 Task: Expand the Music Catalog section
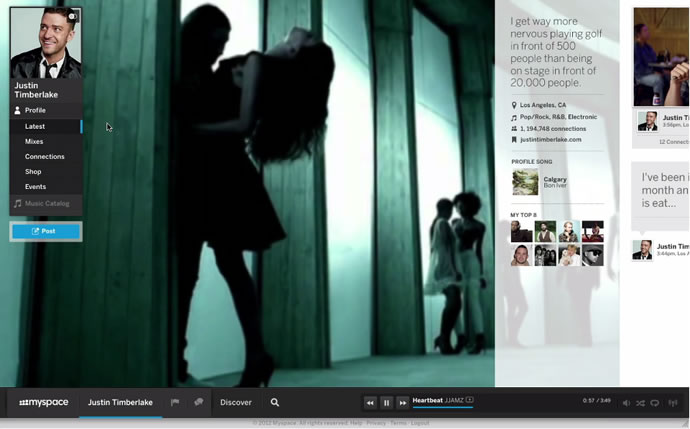pyautogui.click(x=46, y=203)
